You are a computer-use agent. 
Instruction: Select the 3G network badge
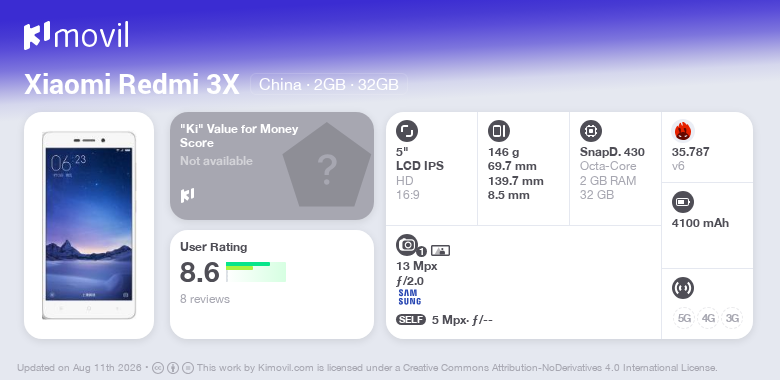[x=732, y=318]
